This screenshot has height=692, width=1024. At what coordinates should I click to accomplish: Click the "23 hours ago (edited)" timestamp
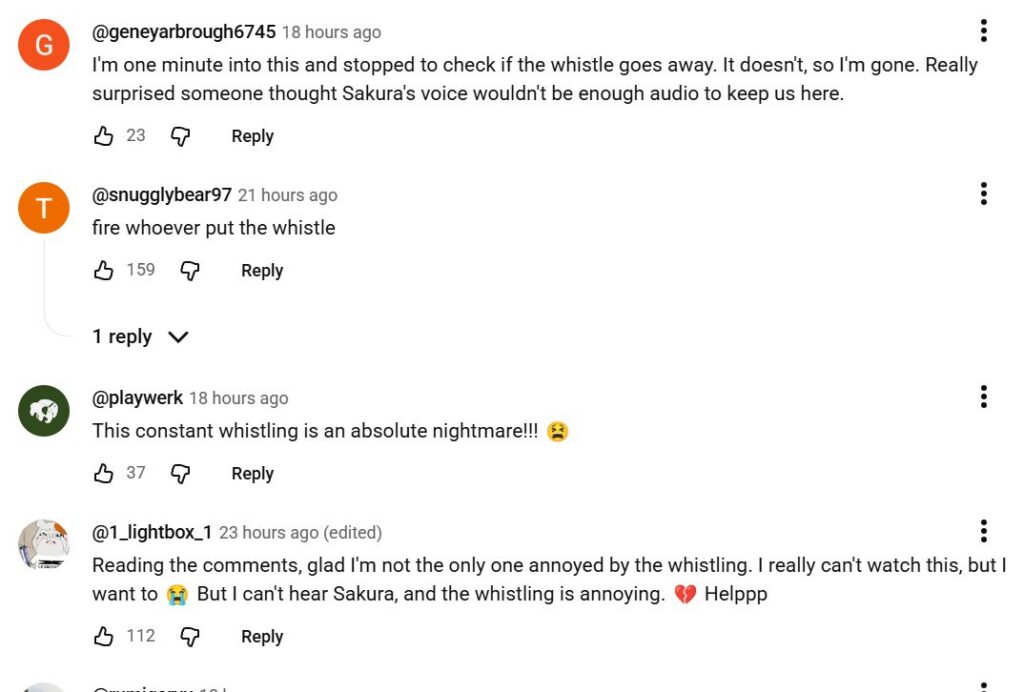[x=300, y=533]
